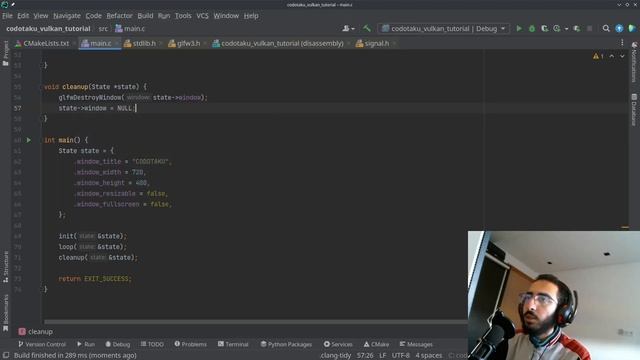Close the signal.h tab
The image size is (640, 360).
[x=394, y=43]
